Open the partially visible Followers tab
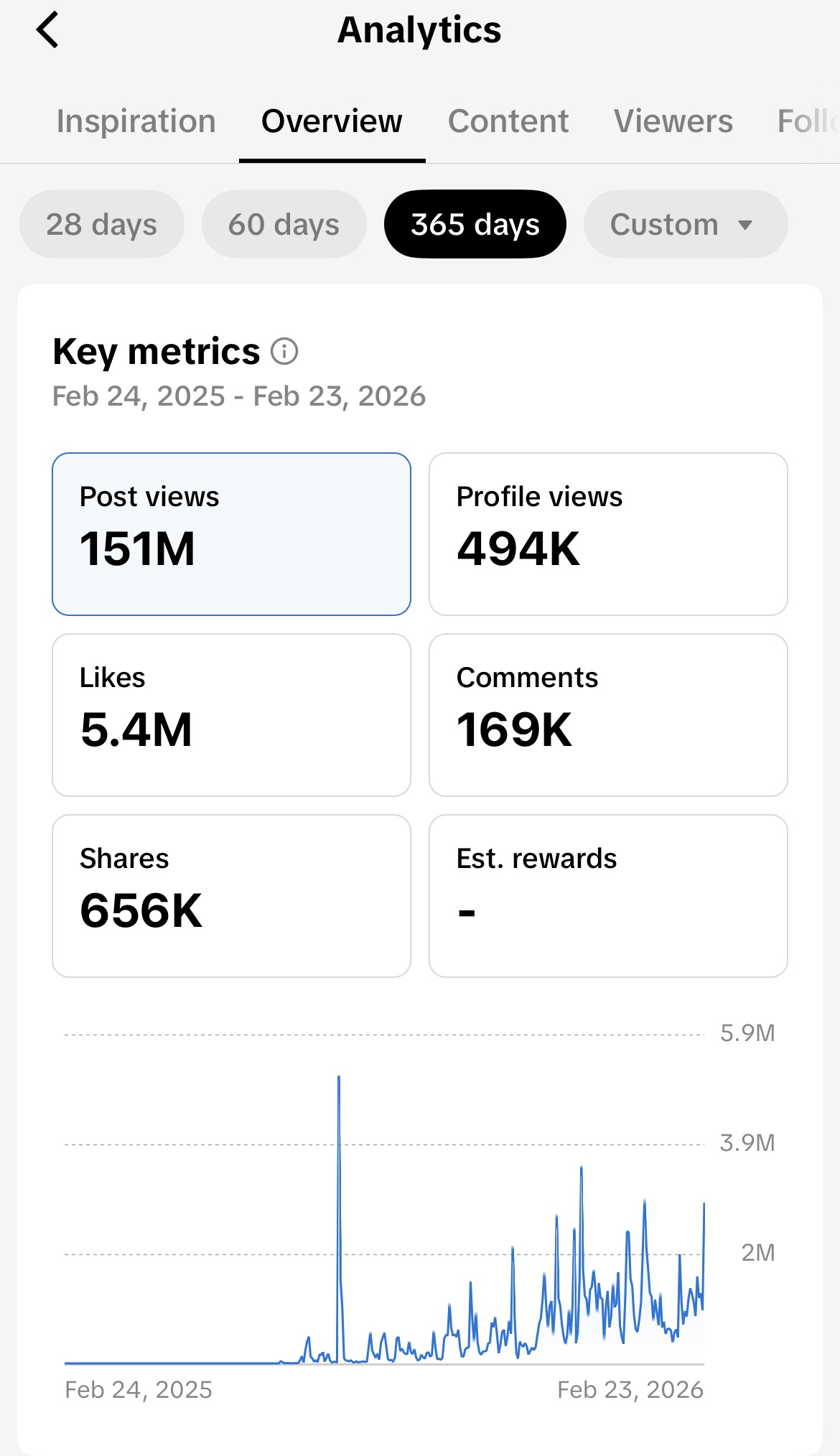The height and width of the screenshot is (1456, 840). click(x=808, y=121)
